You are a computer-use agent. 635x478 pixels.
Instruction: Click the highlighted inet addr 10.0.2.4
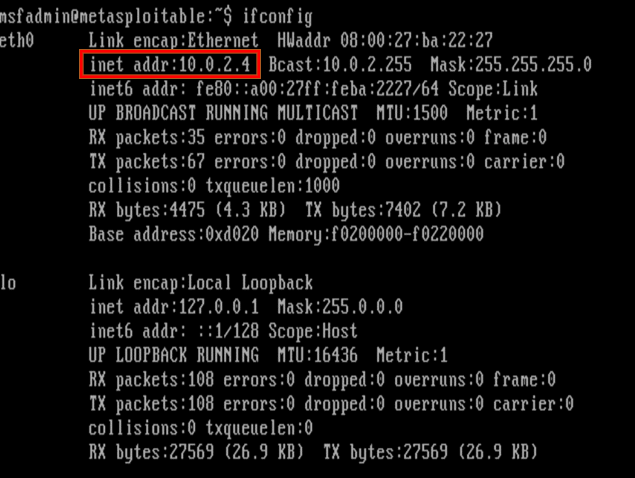(x=170, y=64)
